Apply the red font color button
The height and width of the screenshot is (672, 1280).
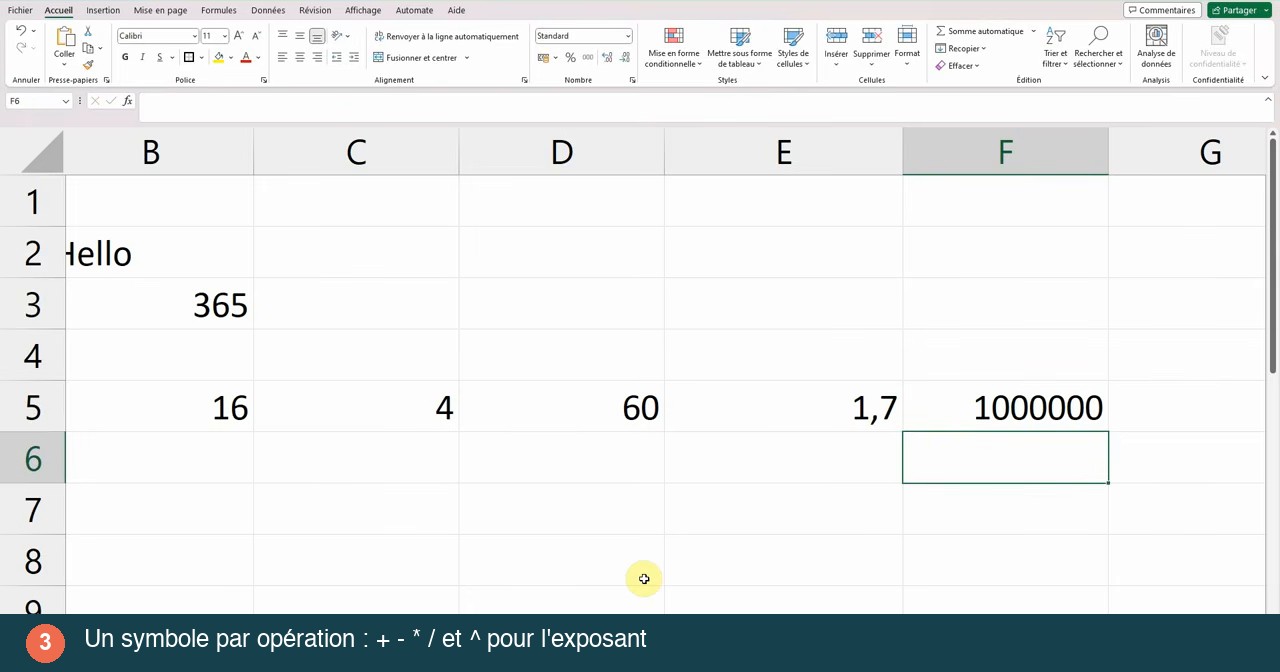(246, 58)
